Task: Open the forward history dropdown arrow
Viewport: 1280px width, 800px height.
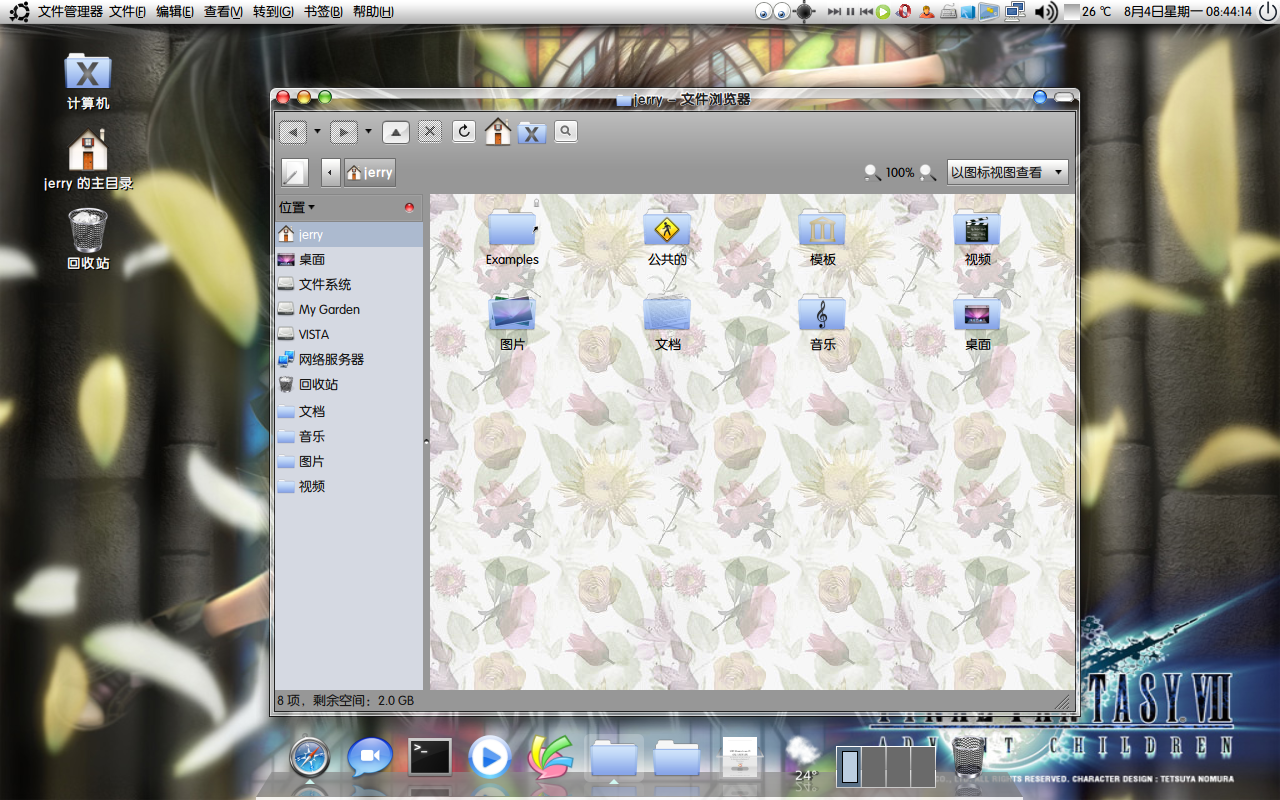Action: [368, 131]
